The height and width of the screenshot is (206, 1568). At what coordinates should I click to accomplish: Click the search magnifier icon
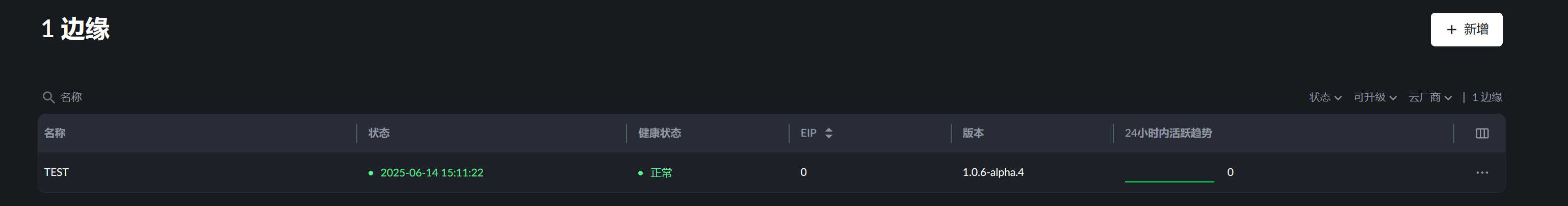(x=49, y=97)
